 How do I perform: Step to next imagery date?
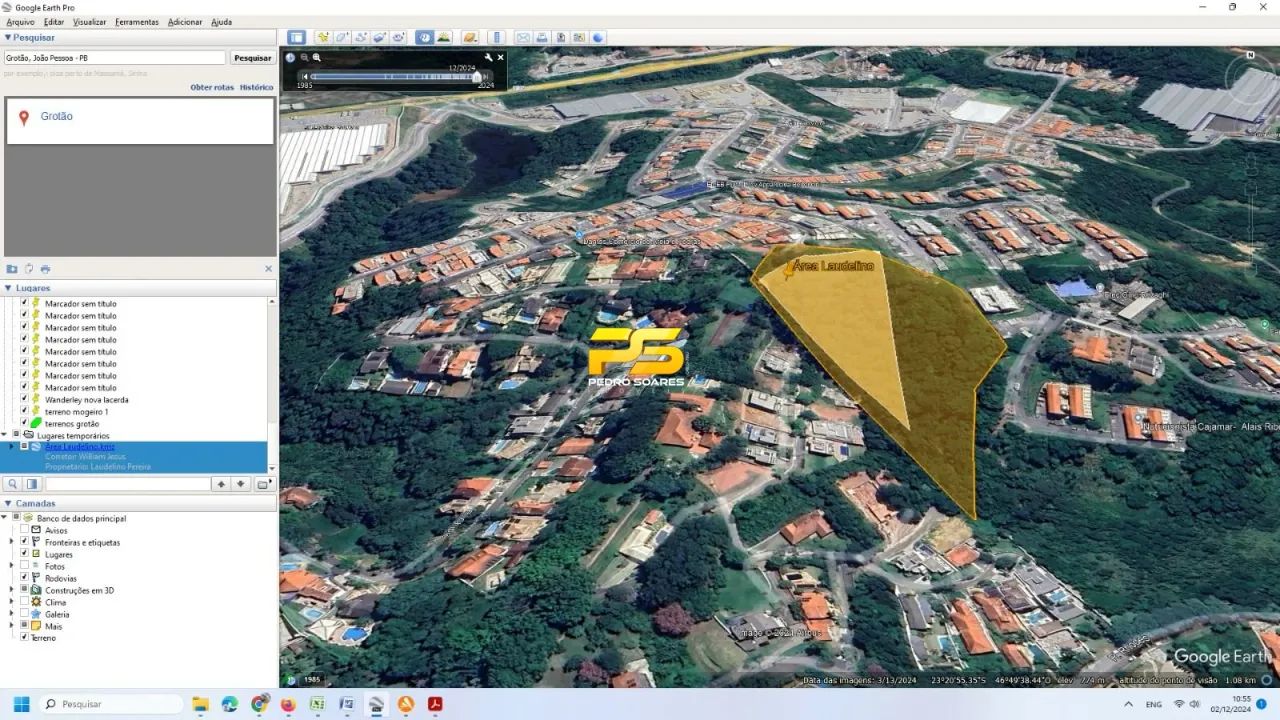click(488, 76)
